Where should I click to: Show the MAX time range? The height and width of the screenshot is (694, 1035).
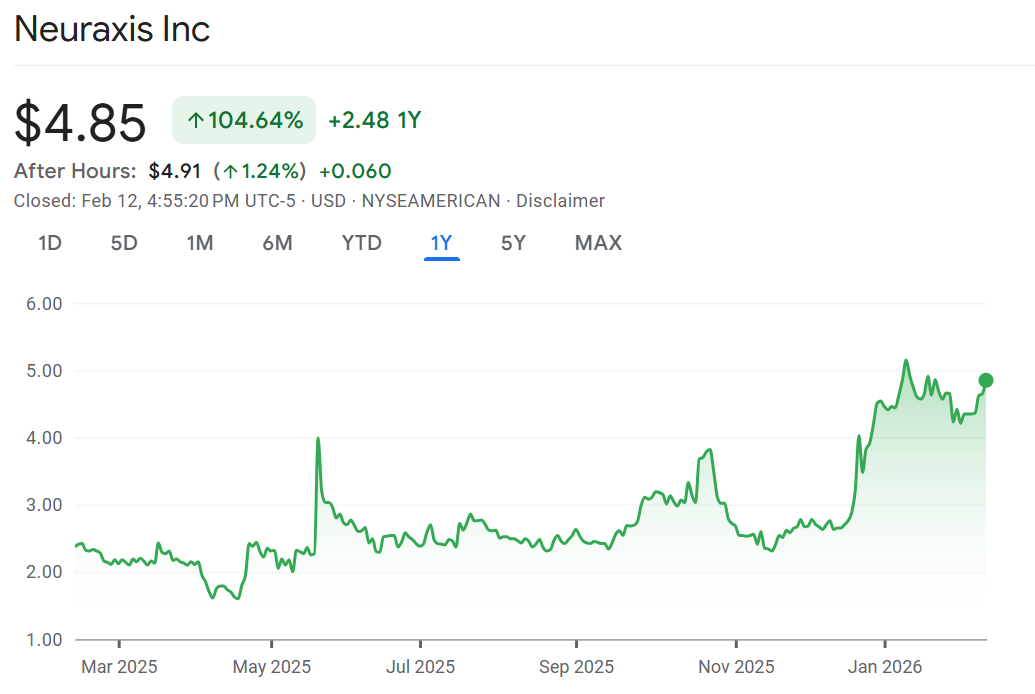[x=598, y=243]
